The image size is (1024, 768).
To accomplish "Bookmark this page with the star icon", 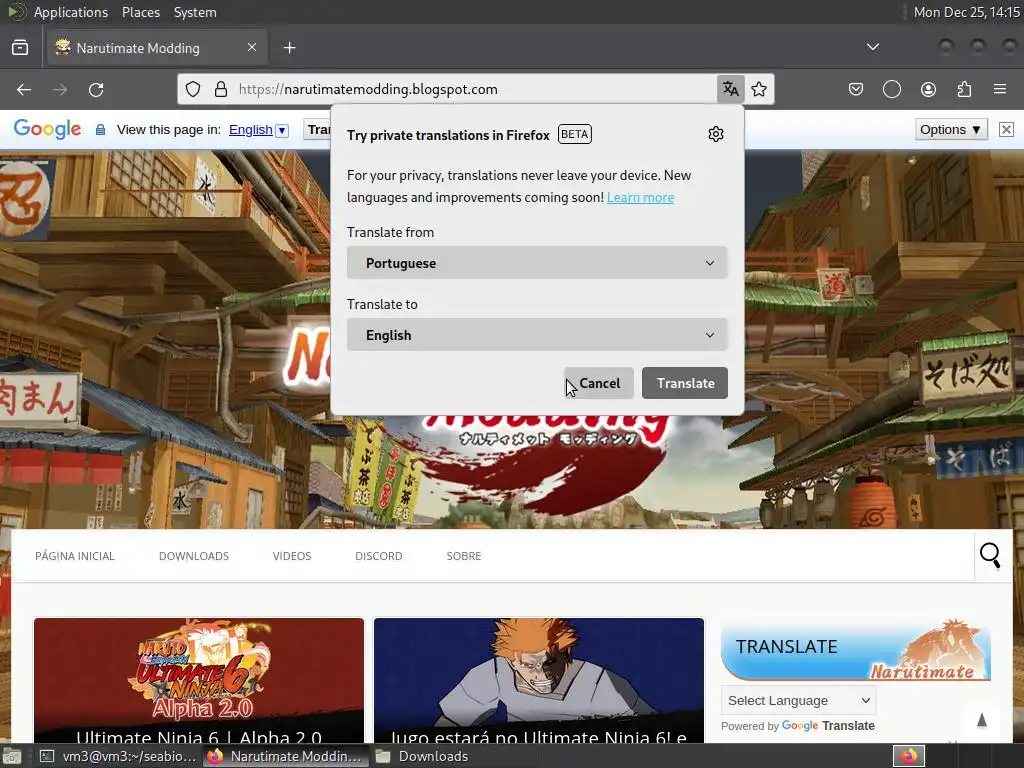I will pyautogui.click(x=759, y=89).
